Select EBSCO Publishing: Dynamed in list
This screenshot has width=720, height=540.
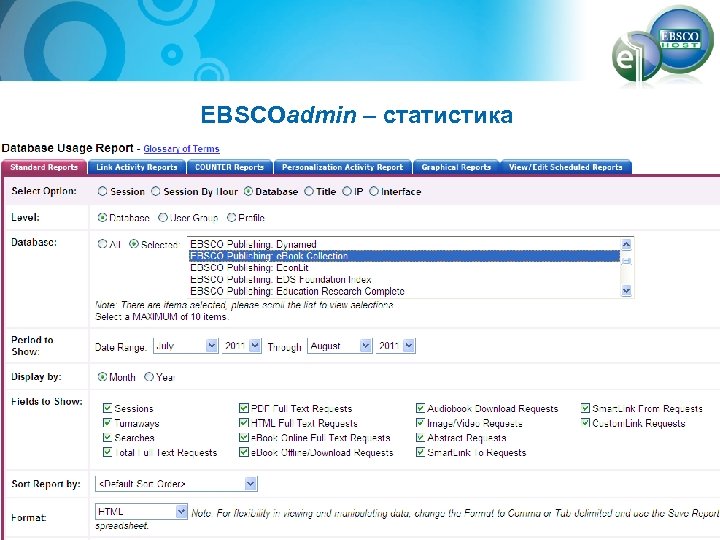(x=404, y=244)
